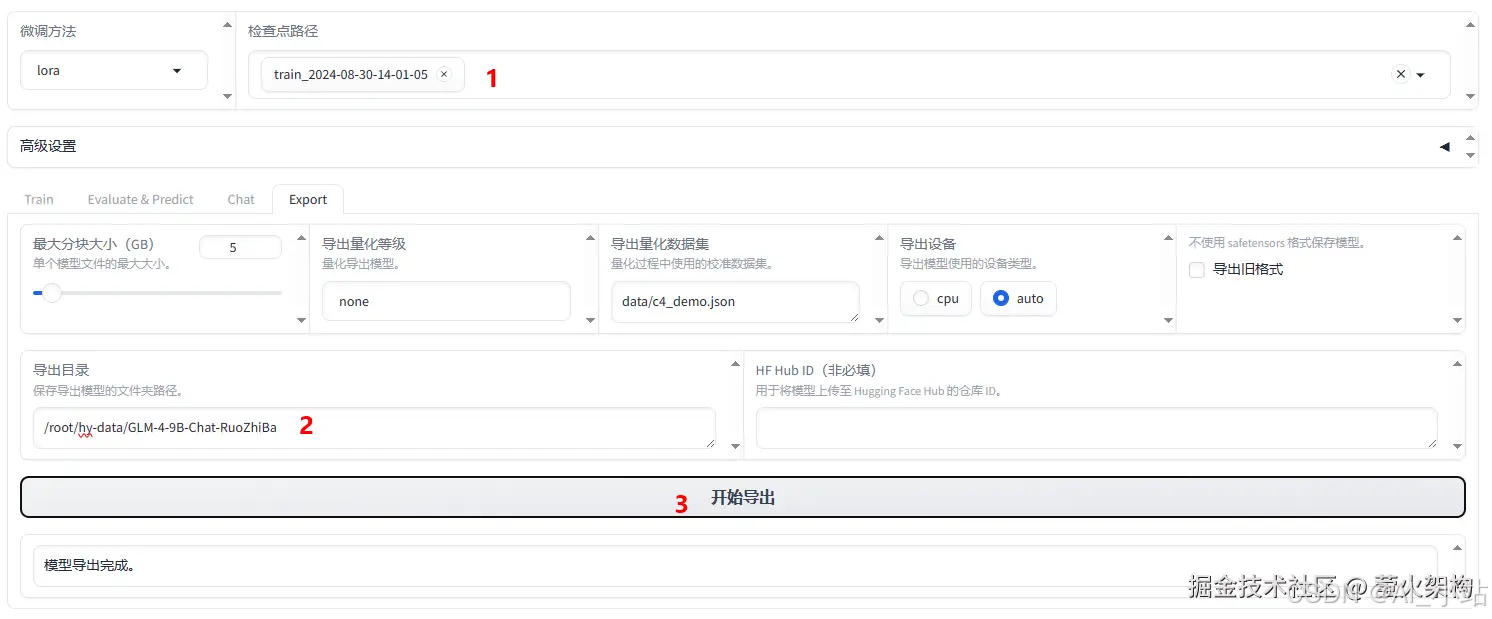Click the max shard size number box
The image size is (1492, 619).
(x=240, y=247)
